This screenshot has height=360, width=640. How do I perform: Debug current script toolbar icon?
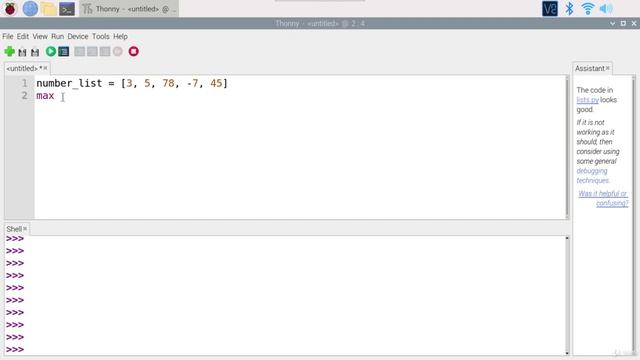click(64, 51)
